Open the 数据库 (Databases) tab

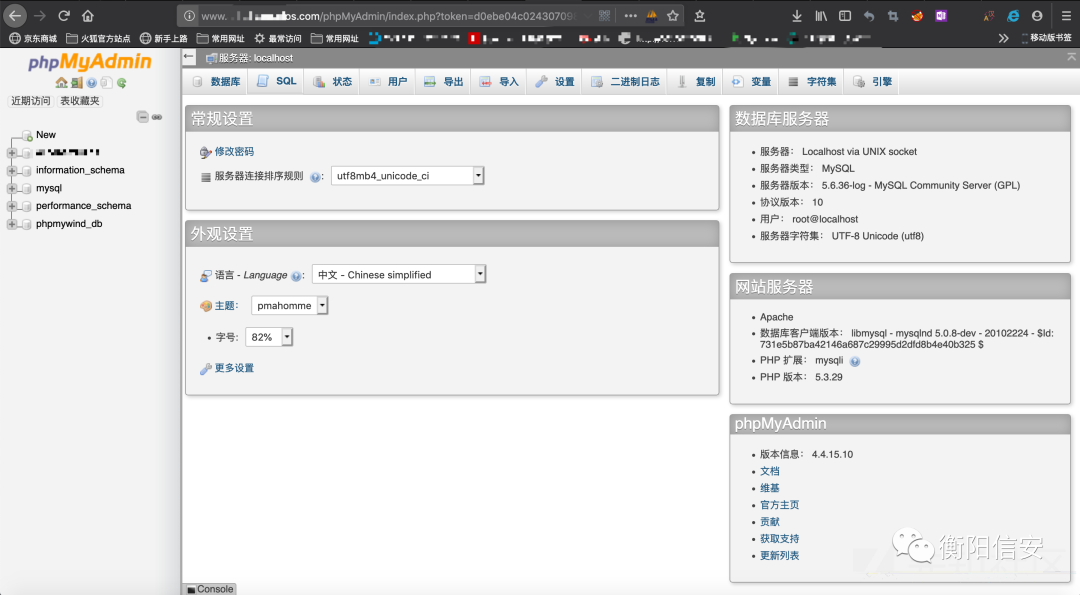pyautogui.click(x=217, y=81)
